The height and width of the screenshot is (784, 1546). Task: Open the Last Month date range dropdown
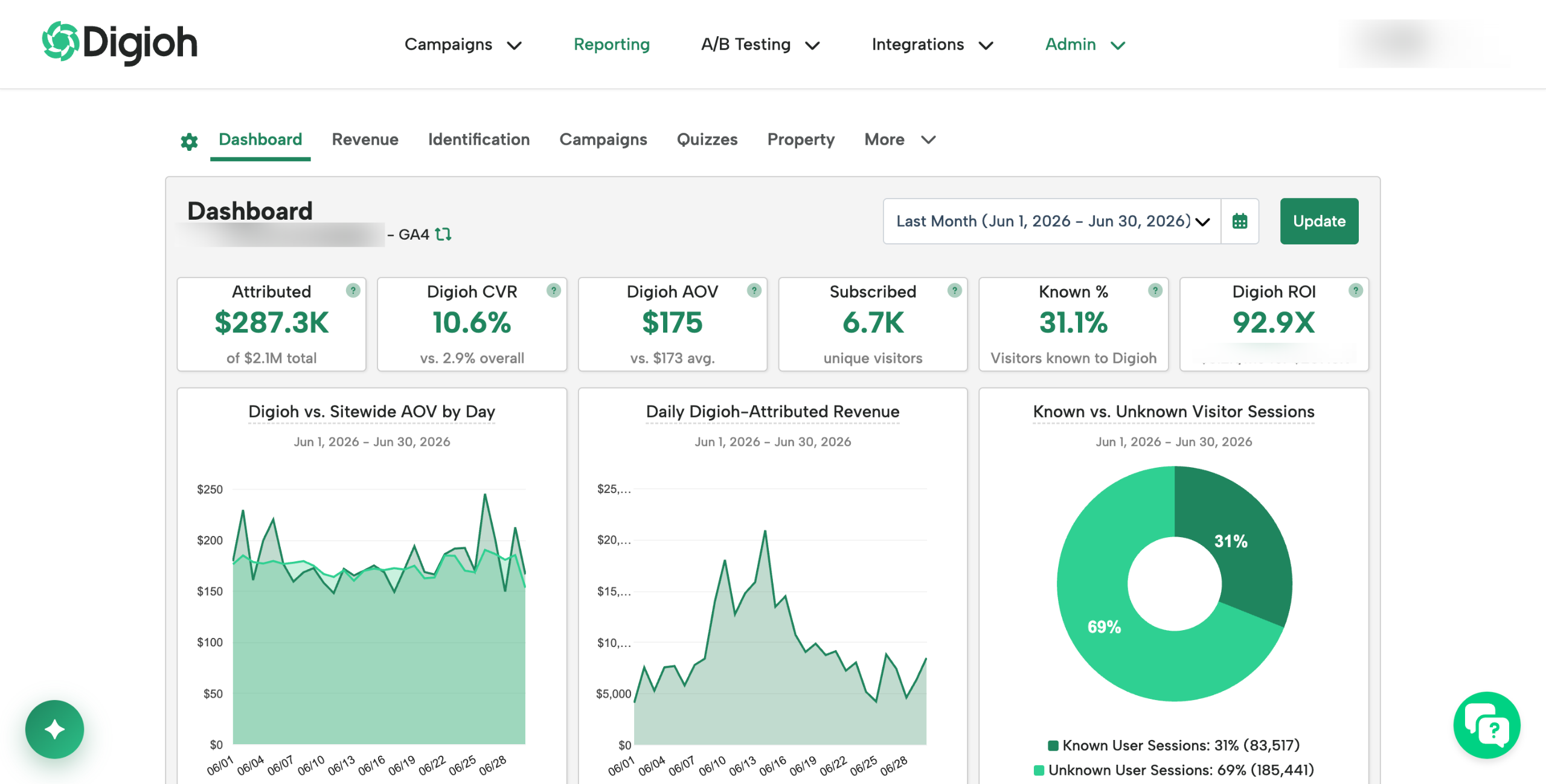pos(1052,221)
